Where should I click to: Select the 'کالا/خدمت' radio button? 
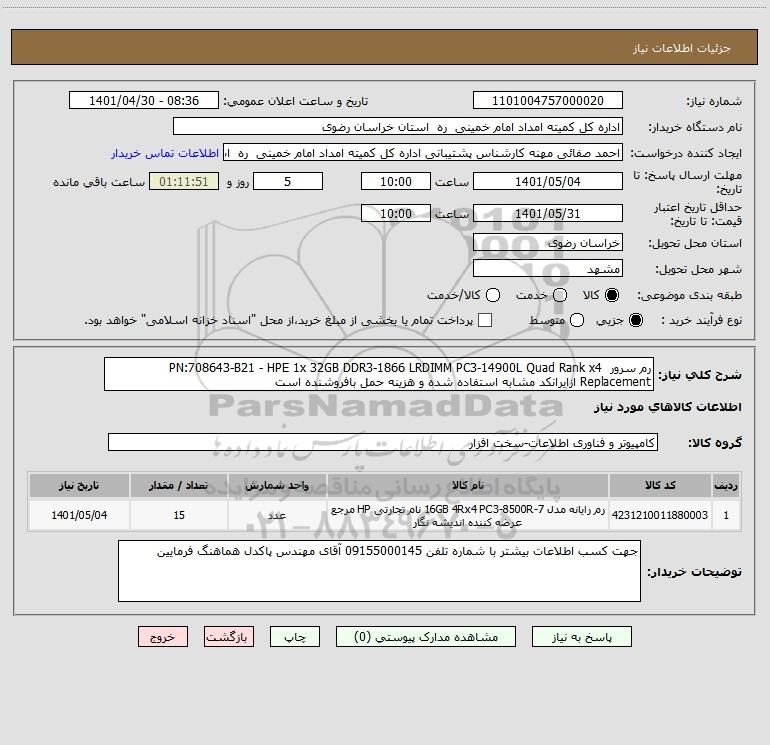(x=493, y=295)
